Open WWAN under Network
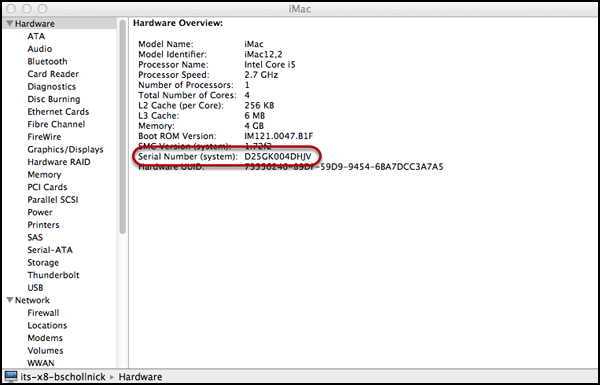600x385 pixels. click(x=41, y=363)
